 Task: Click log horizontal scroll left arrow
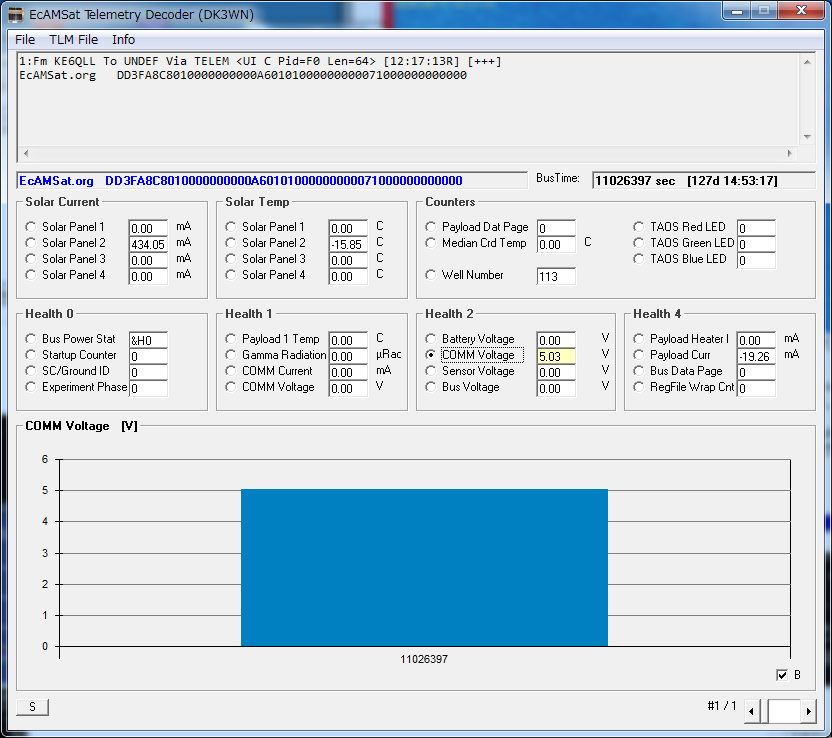point(26,153)
